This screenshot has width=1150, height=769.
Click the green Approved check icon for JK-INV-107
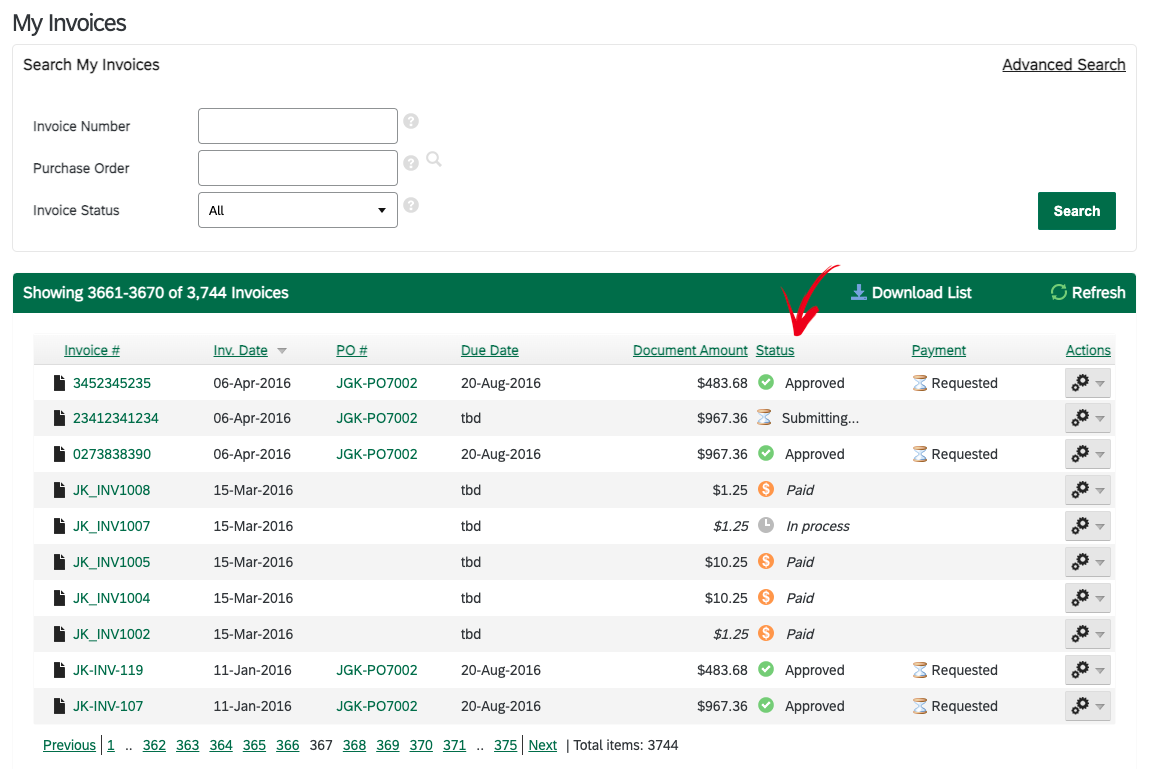[x=768, y=705]
